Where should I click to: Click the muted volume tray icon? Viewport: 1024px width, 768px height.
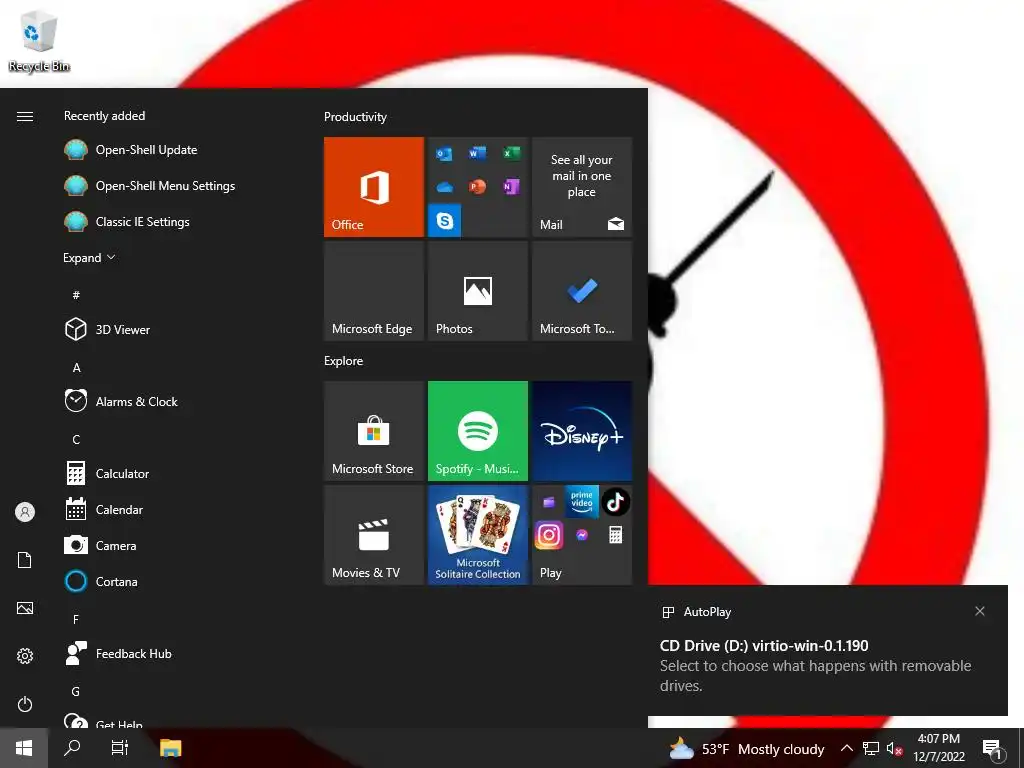click(x=894, y=748)
